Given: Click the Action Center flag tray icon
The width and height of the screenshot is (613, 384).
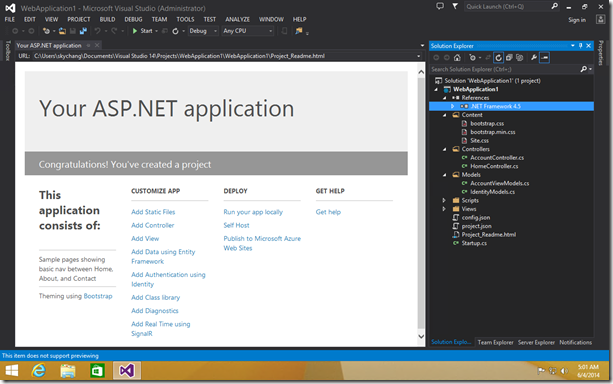Looking at the screenshot, I should pos(541,371).
